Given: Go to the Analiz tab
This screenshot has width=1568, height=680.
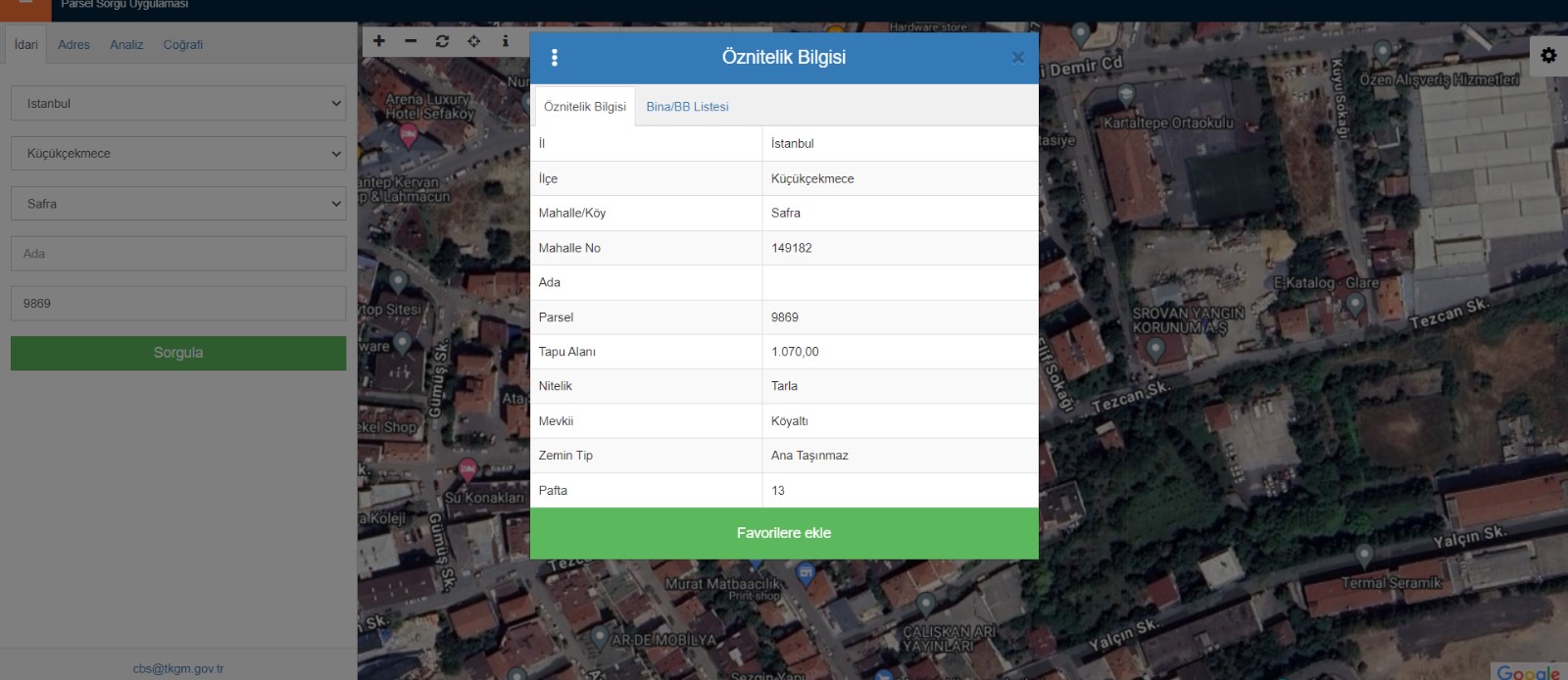Looking at the screenshot, I should (x=126, y=45).
